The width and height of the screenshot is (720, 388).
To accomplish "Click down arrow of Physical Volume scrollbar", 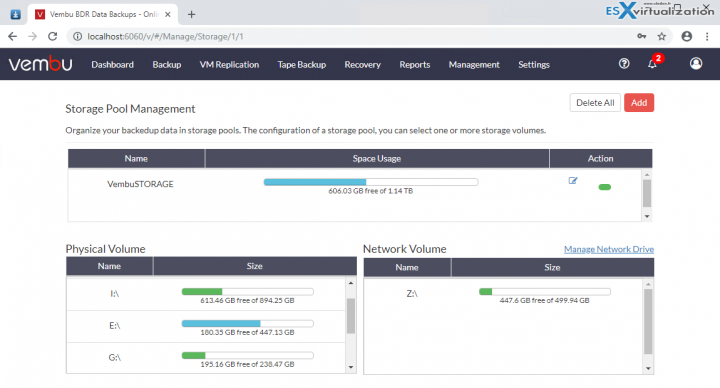I will click(351, 367).
